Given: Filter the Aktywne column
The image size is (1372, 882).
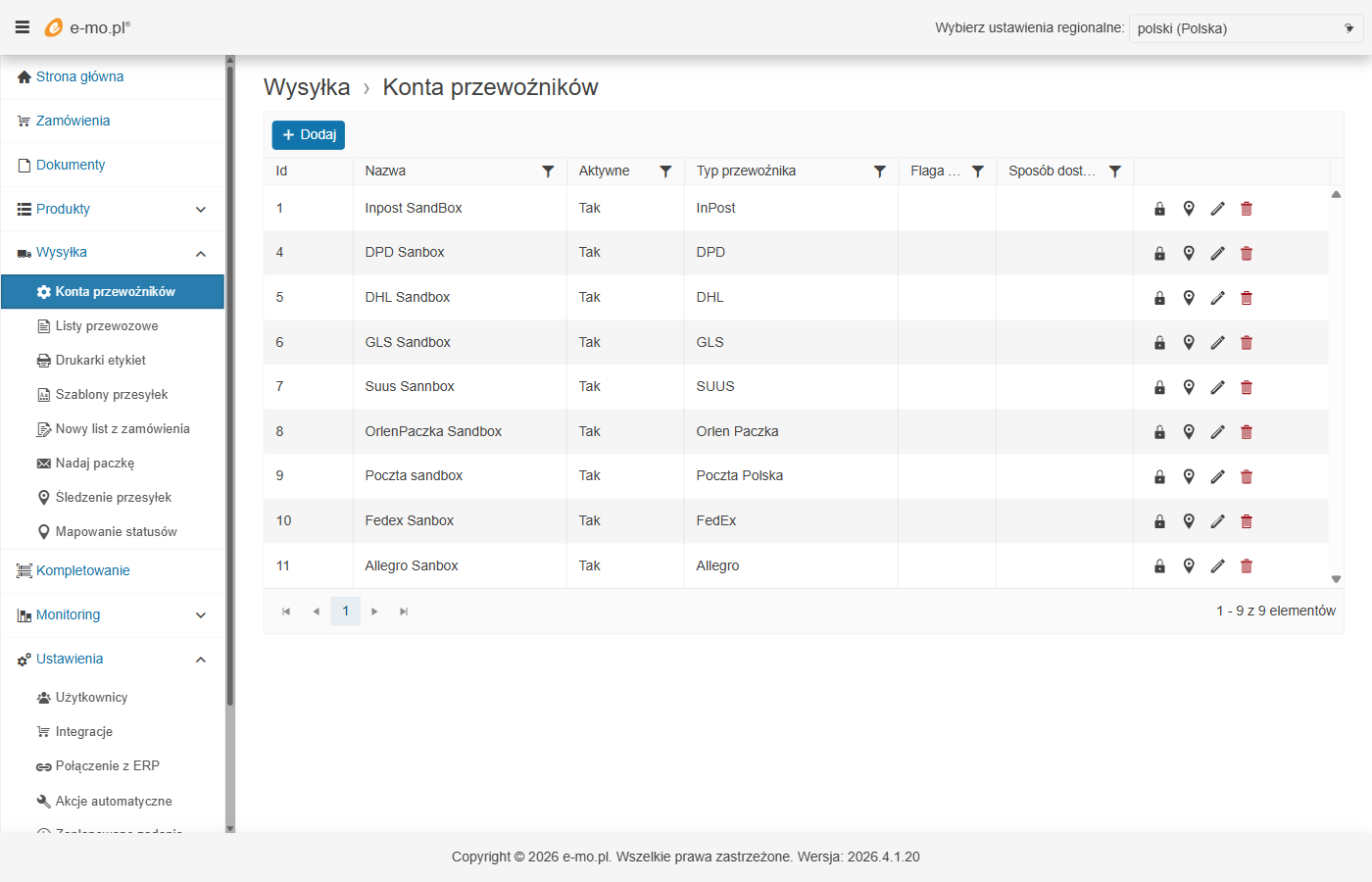Looking at the screenshot, I should tap(665, 171).
